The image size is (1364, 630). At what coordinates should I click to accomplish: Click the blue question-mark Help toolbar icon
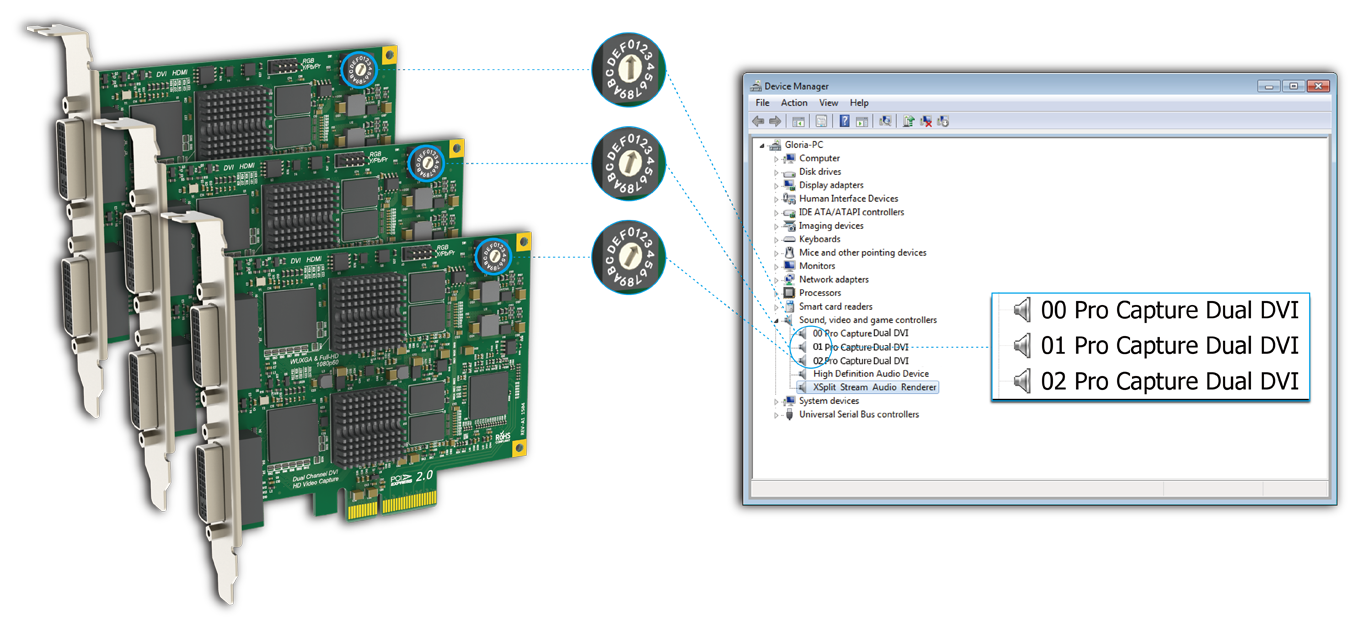tap(845, 121)
